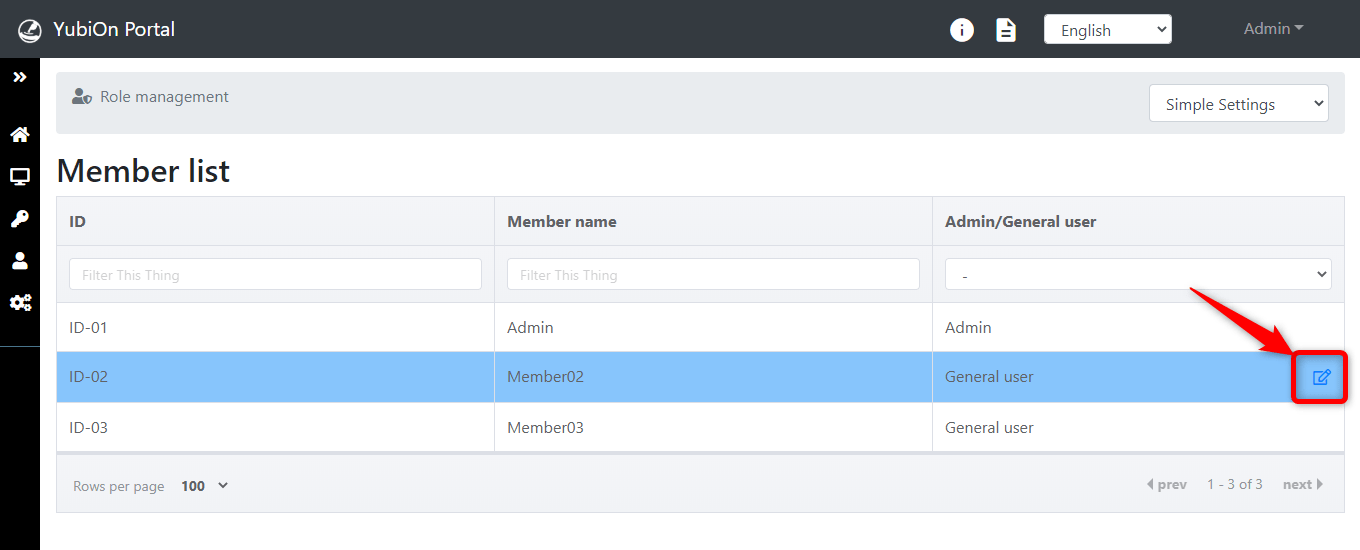Image resolution: width=1360 pixels, height=550 pixels.
Task: Go to prev page of members
Action: pos(1166,485)
